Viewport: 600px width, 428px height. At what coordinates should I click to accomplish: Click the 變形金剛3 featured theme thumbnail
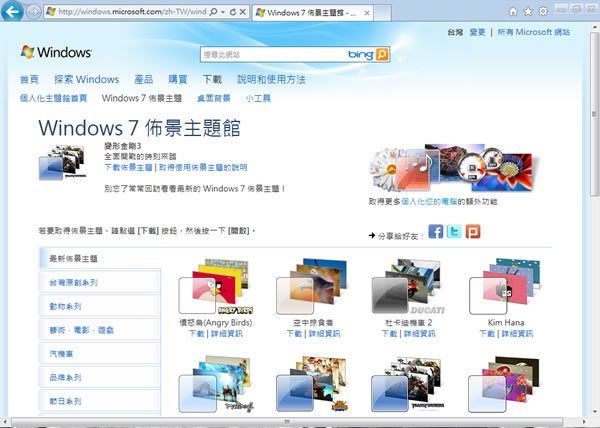(62, 162)
